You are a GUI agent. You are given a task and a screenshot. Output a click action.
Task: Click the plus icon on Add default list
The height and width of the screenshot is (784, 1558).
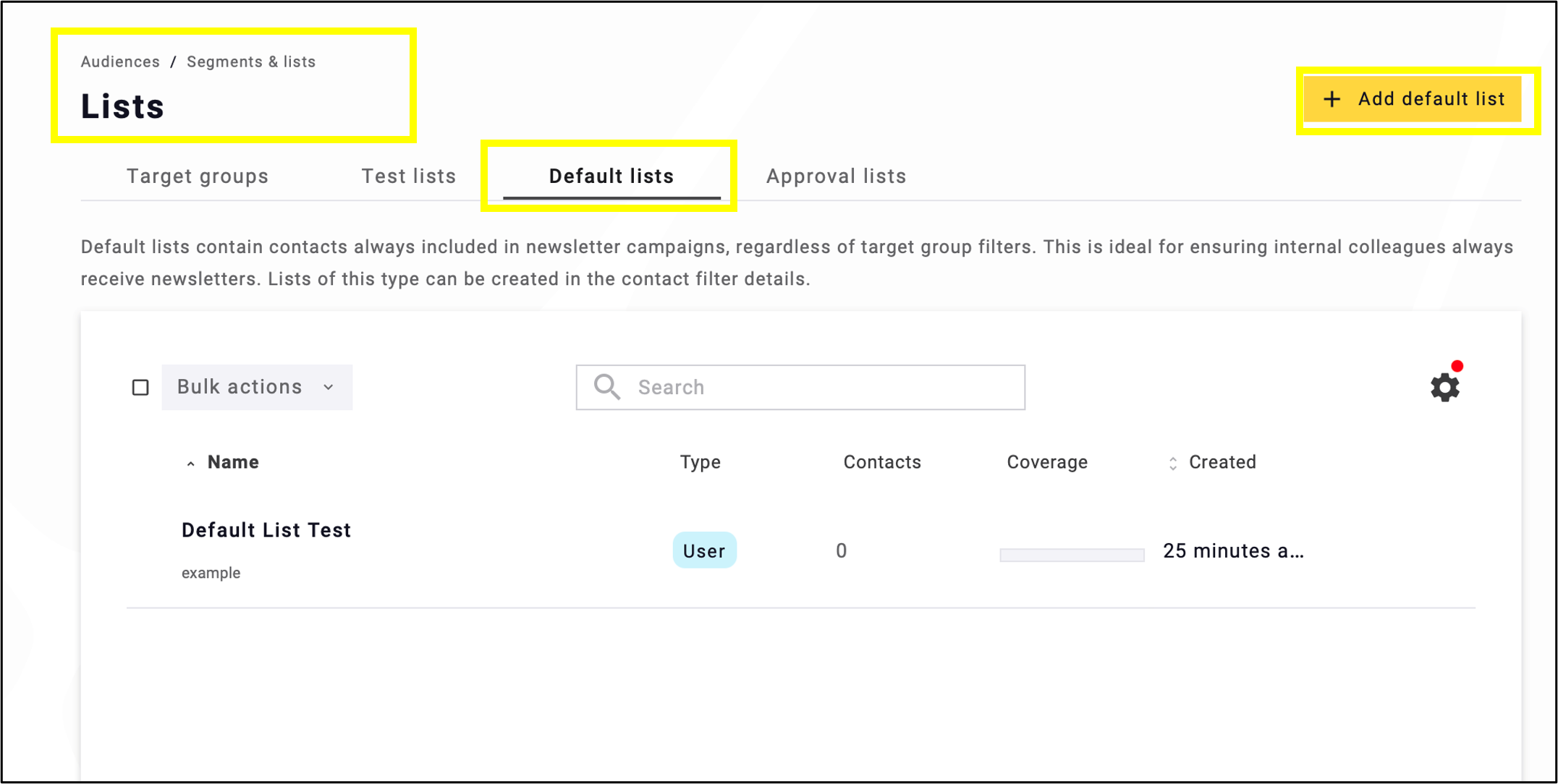point(1332,99)
